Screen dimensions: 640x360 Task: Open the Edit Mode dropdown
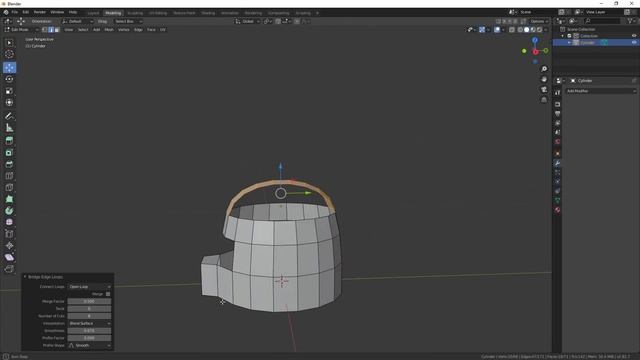[21, 30]
